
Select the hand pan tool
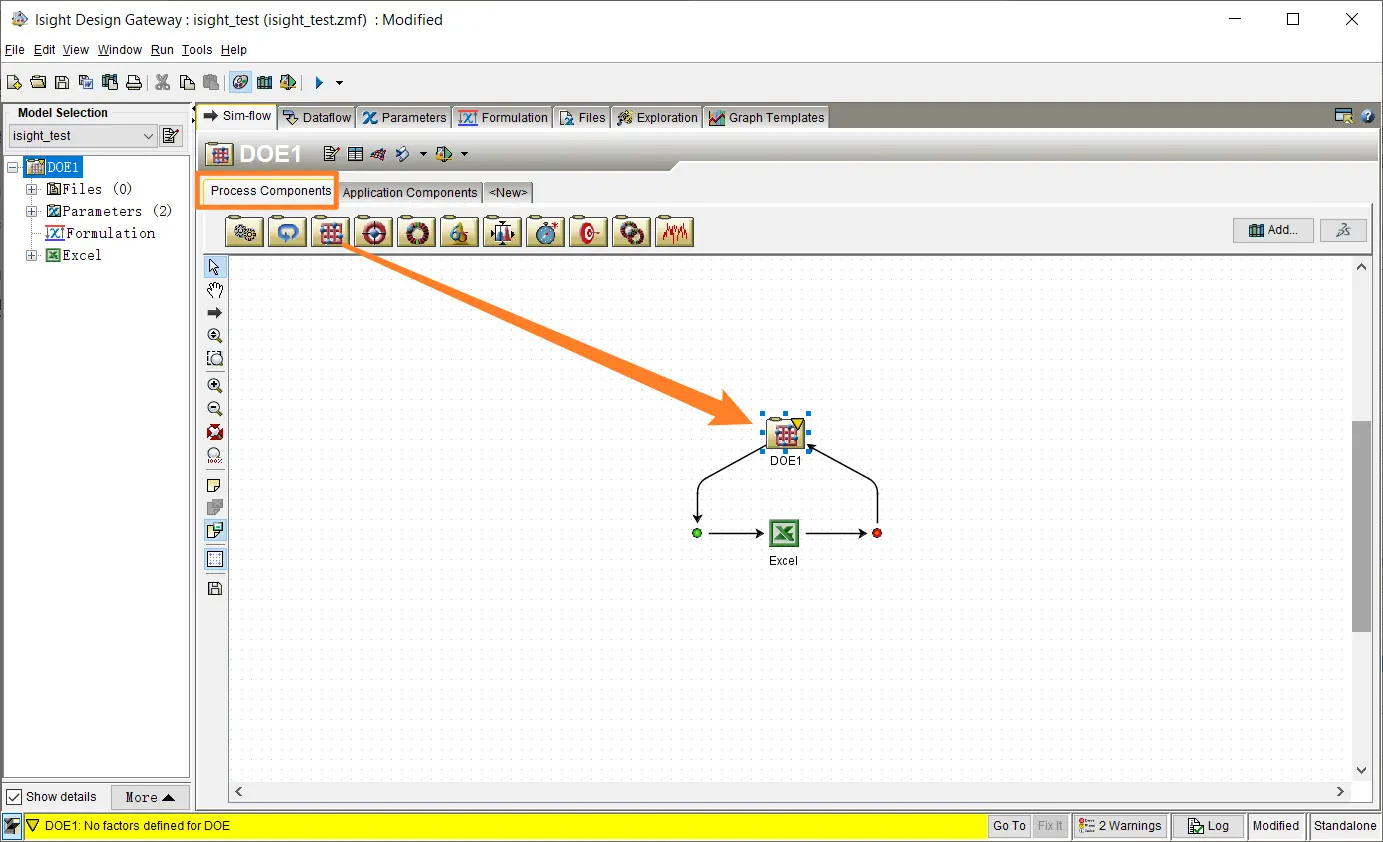tap(215, 290)
